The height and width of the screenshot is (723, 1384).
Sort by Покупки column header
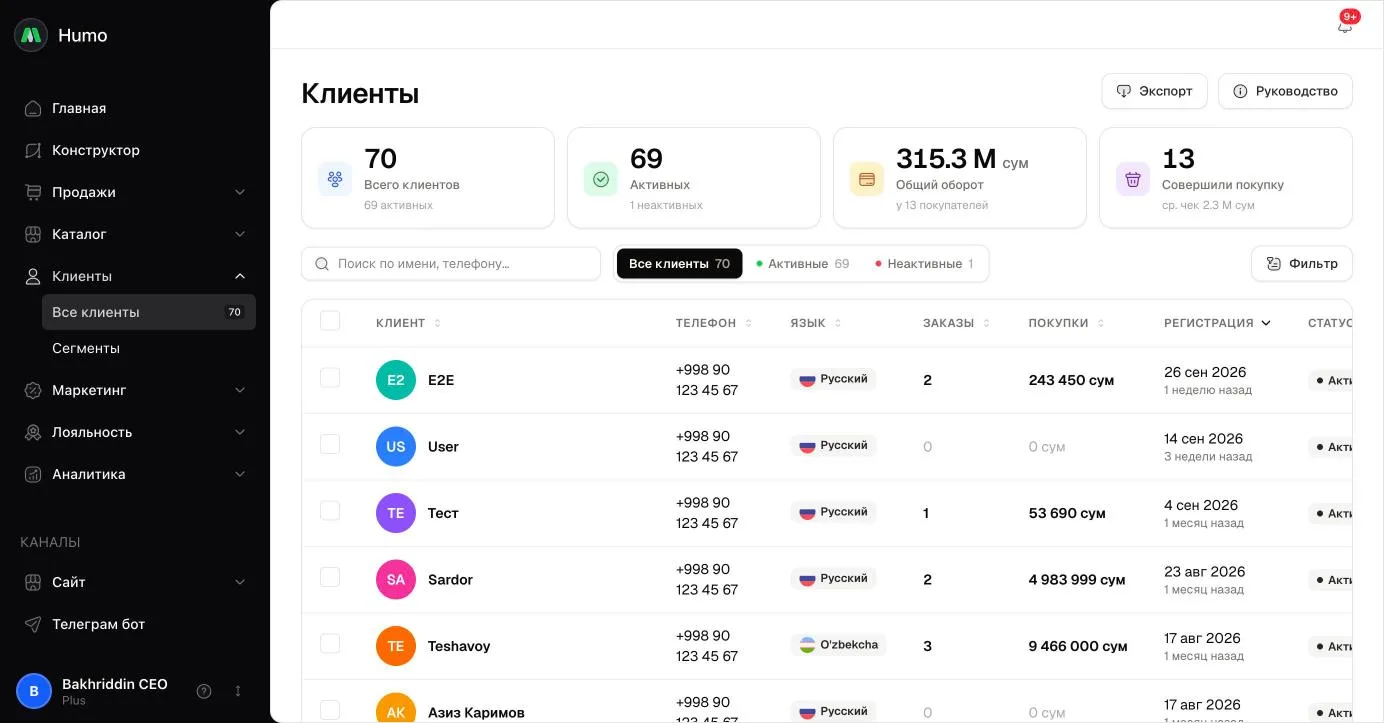tap(1066, 323)
